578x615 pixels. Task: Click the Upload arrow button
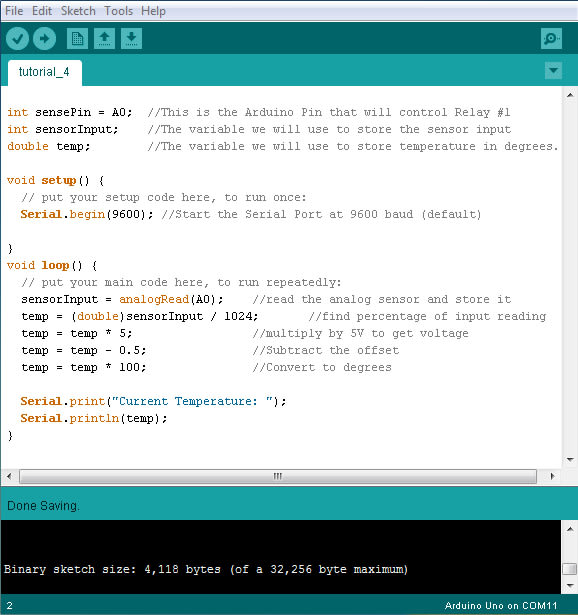(x=44, y=38)
